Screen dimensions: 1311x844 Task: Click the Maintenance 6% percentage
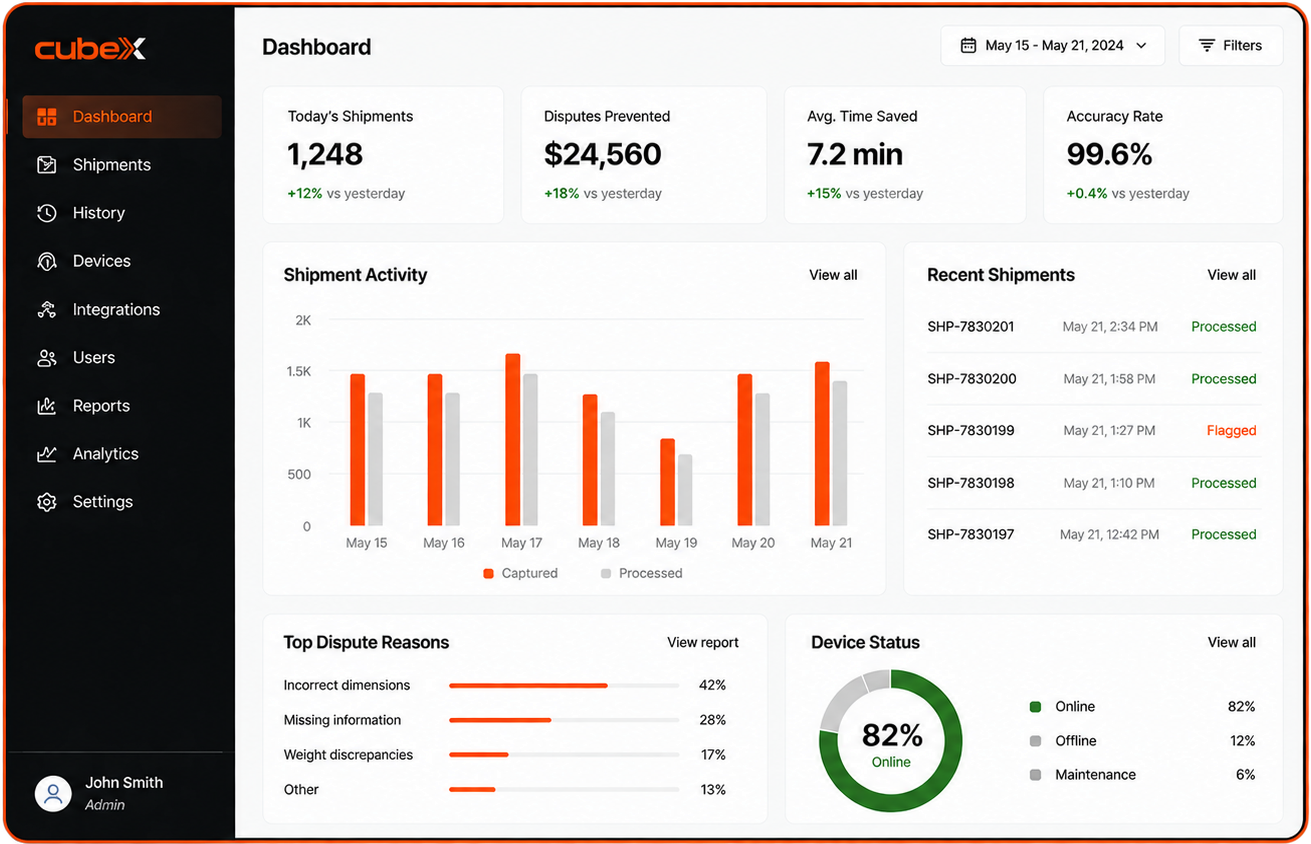1245,775
